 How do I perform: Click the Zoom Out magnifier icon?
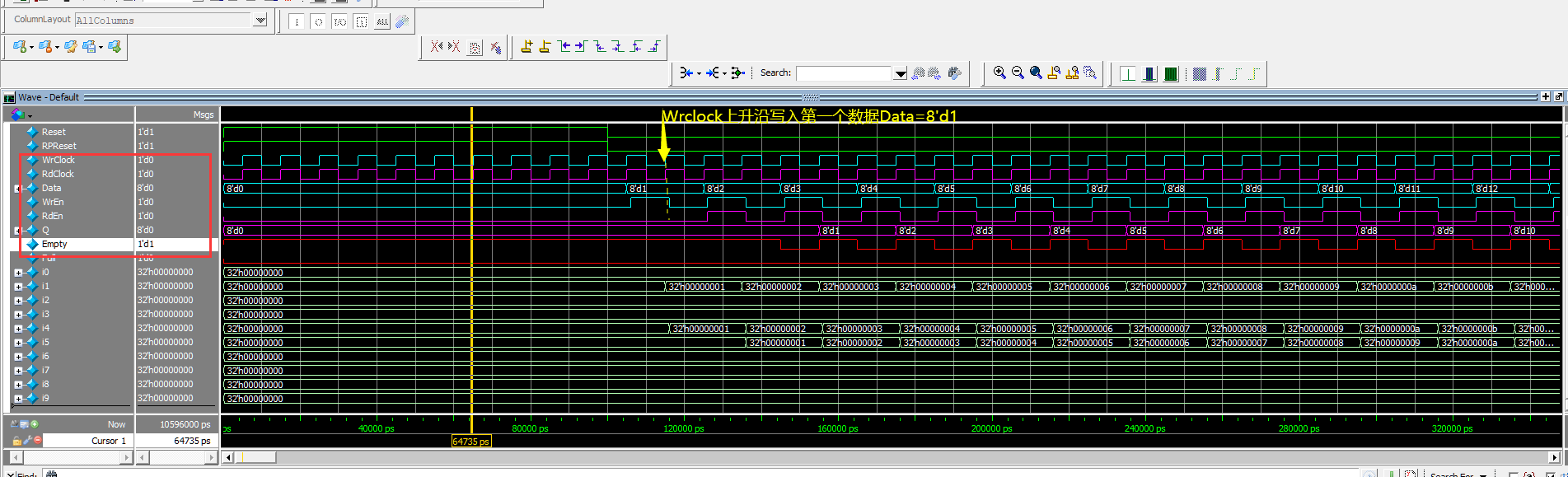coord(1018,72)
